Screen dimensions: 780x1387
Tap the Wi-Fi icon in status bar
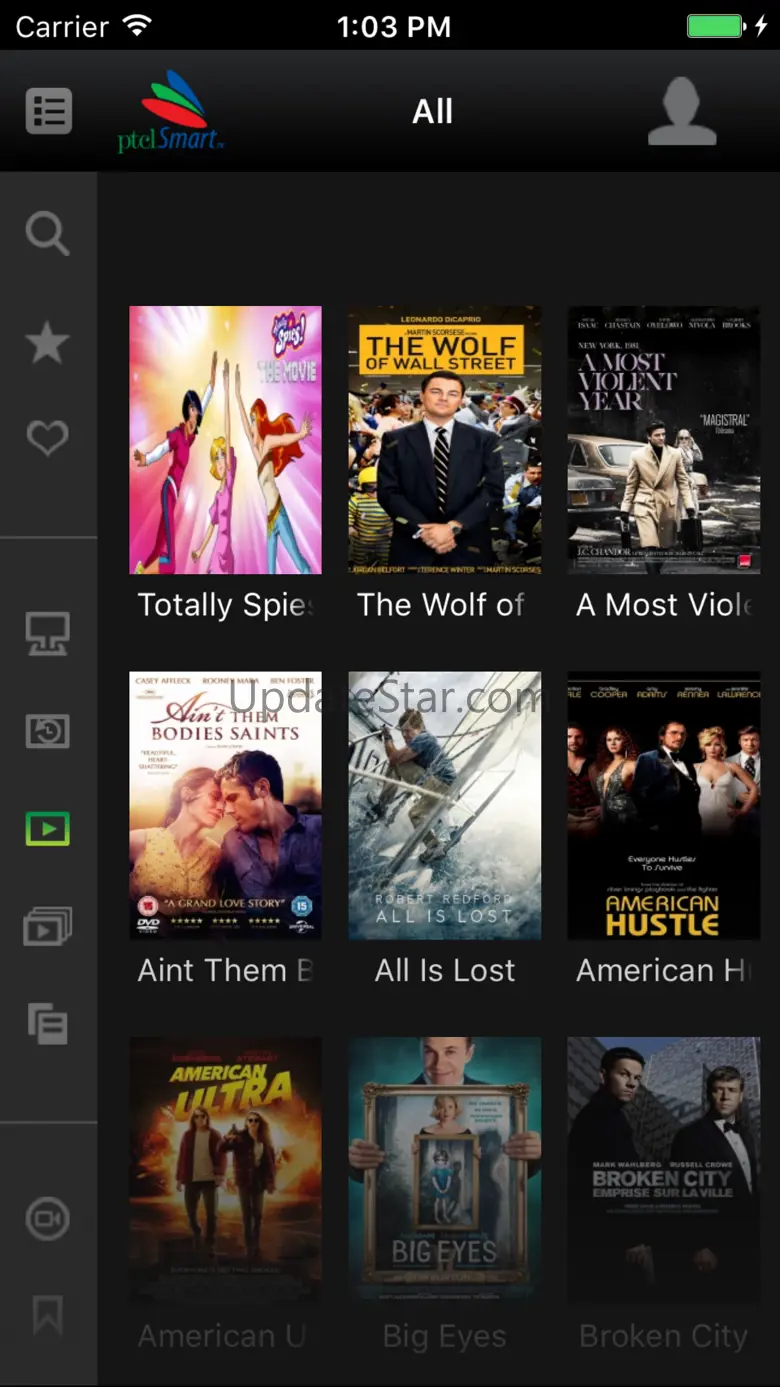[x=137, y=25]
